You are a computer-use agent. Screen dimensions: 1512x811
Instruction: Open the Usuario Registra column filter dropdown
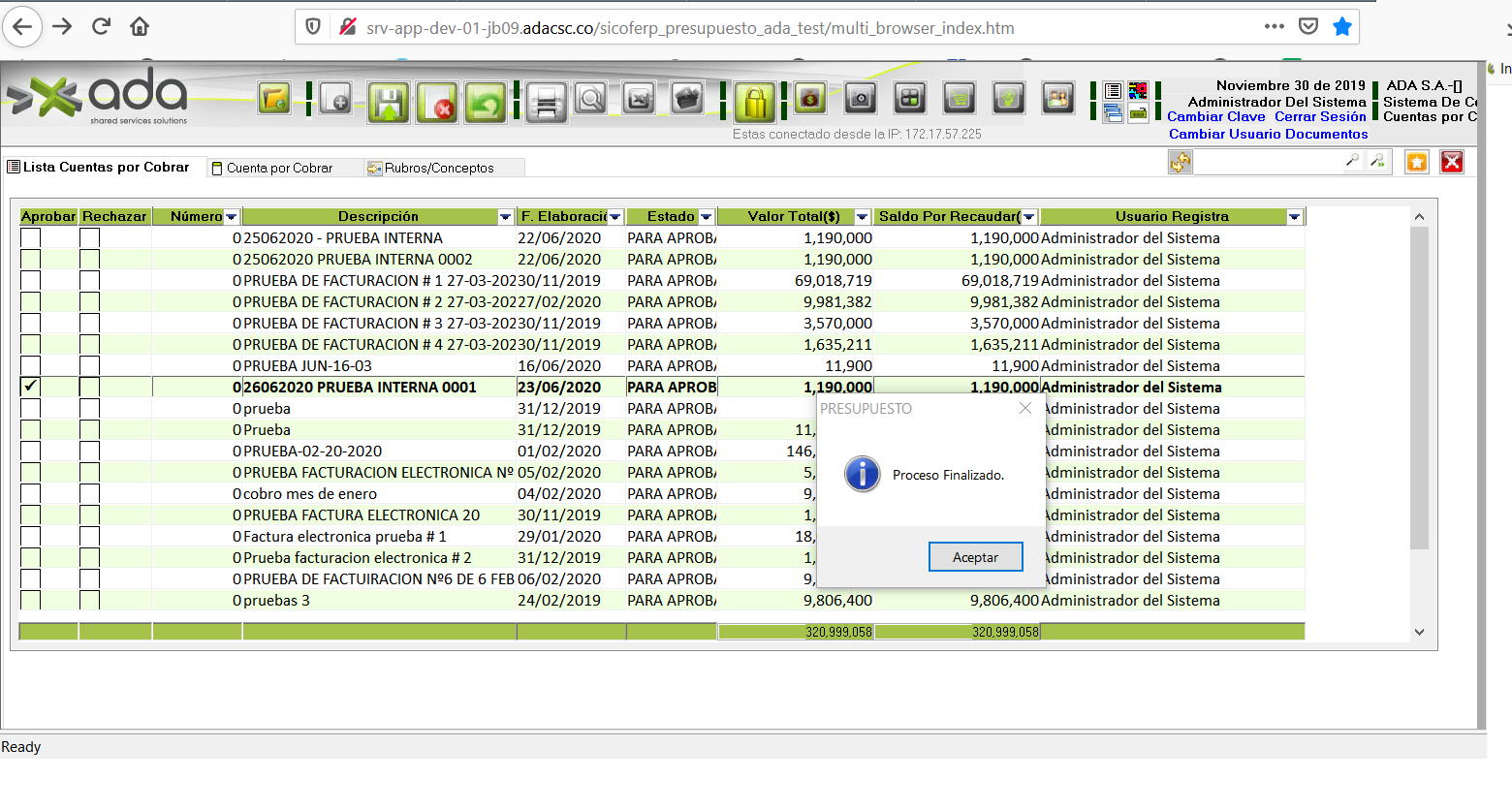(1294, 217)
